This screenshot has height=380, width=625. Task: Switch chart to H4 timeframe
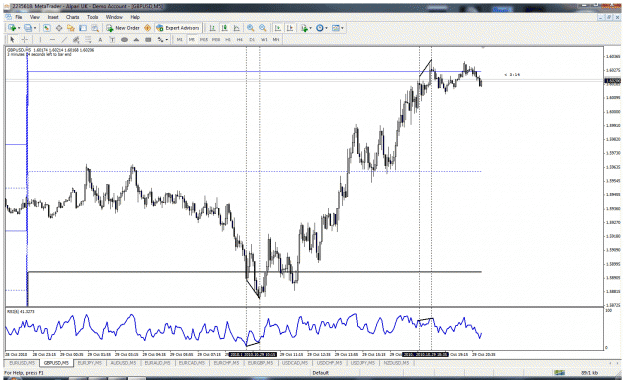point(240,39)
